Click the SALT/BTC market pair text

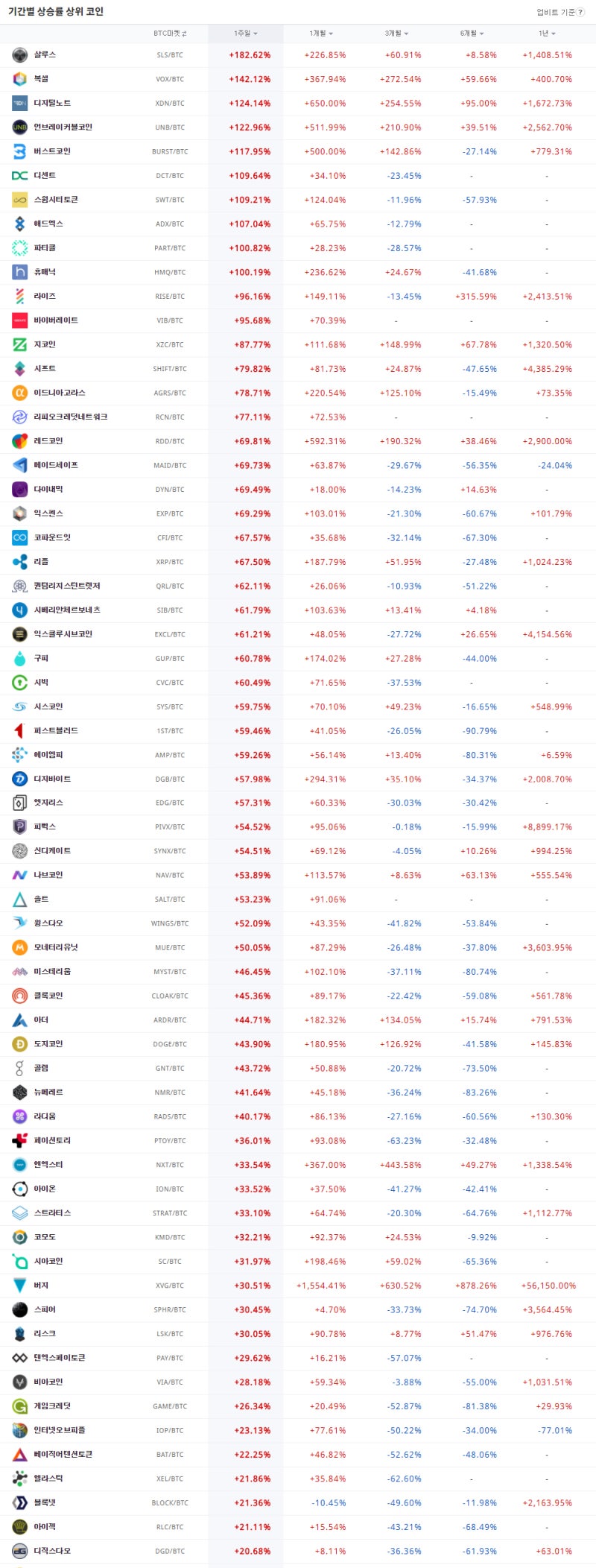pyautogui.click(x=170, y=900)
